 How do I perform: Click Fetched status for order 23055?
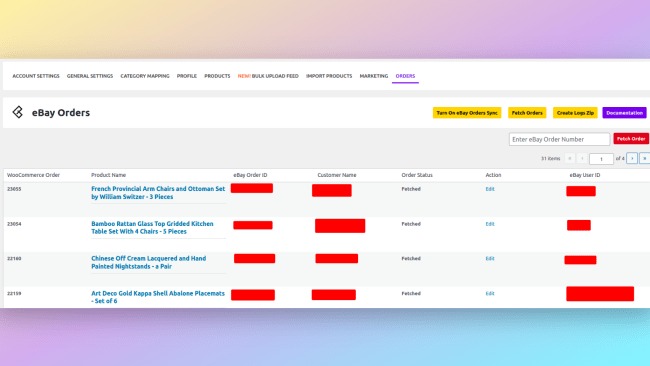pyautogui.click(x=411, y=189)
